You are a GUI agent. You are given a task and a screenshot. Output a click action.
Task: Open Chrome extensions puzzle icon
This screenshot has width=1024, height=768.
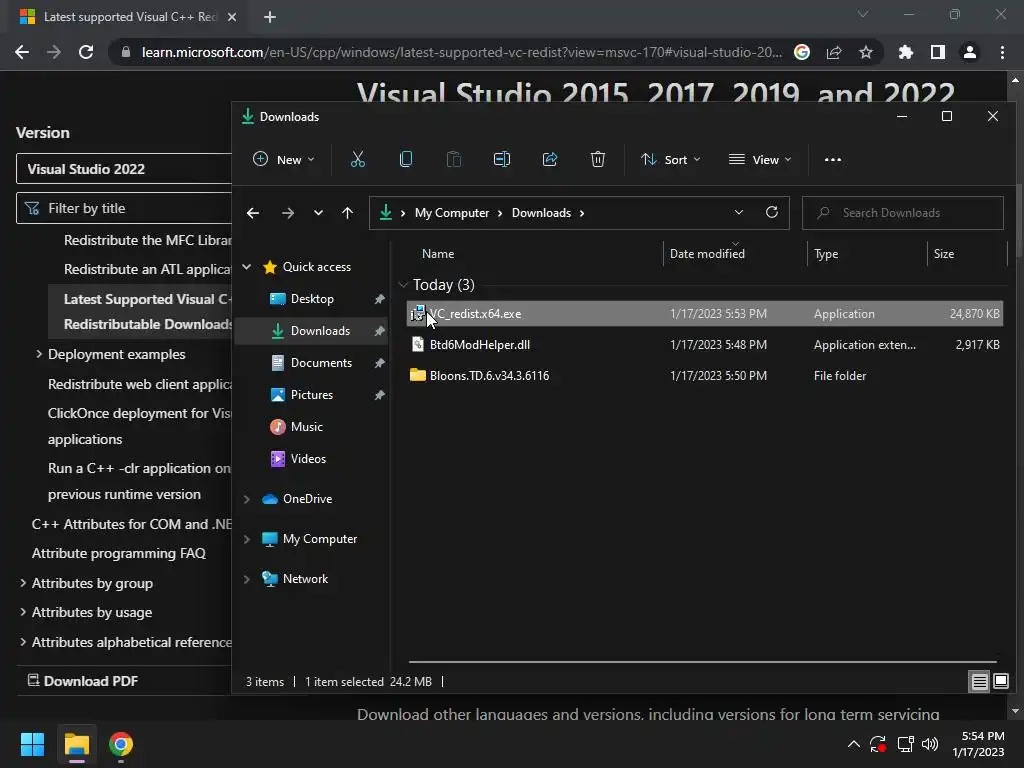(906, 52)
